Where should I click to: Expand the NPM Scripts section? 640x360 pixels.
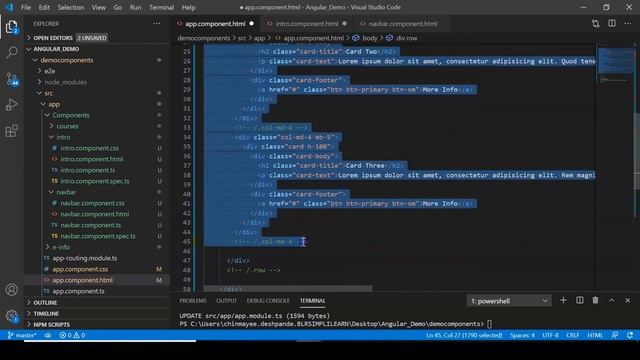(x=51, y=324)
